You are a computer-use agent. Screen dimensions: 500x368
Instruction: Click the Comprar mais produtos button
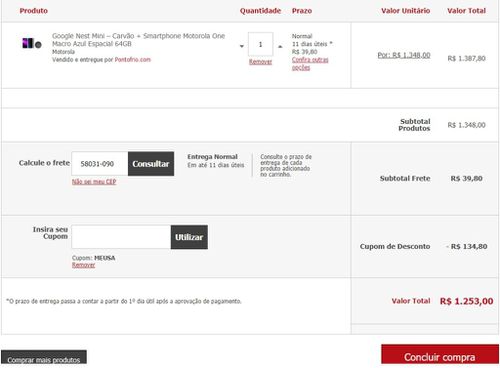(x=44, y=357)
